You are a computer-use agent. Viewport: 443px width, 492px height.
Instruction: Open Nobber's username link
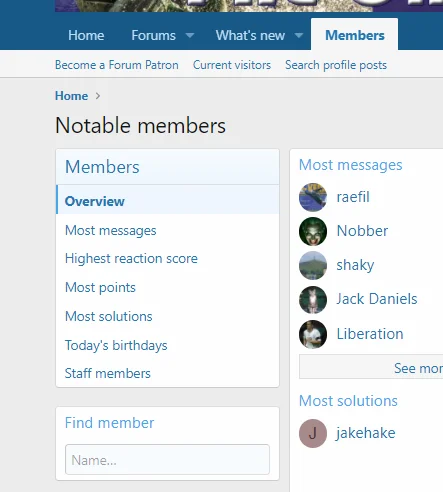tap(362, 231)
